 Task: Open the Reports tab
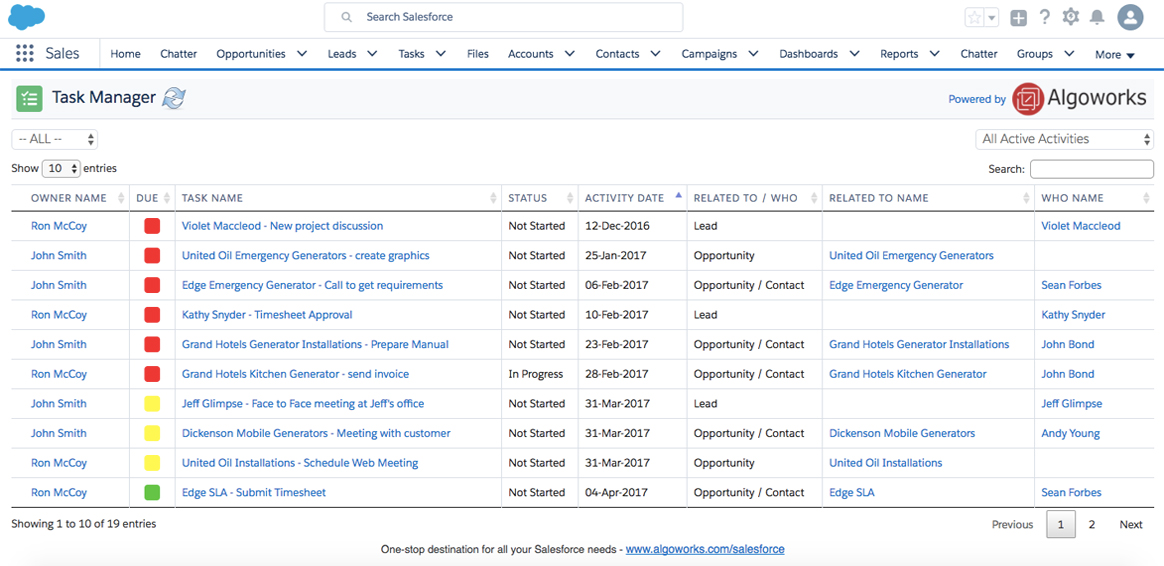pyautogui.click(x=899, y=53)
